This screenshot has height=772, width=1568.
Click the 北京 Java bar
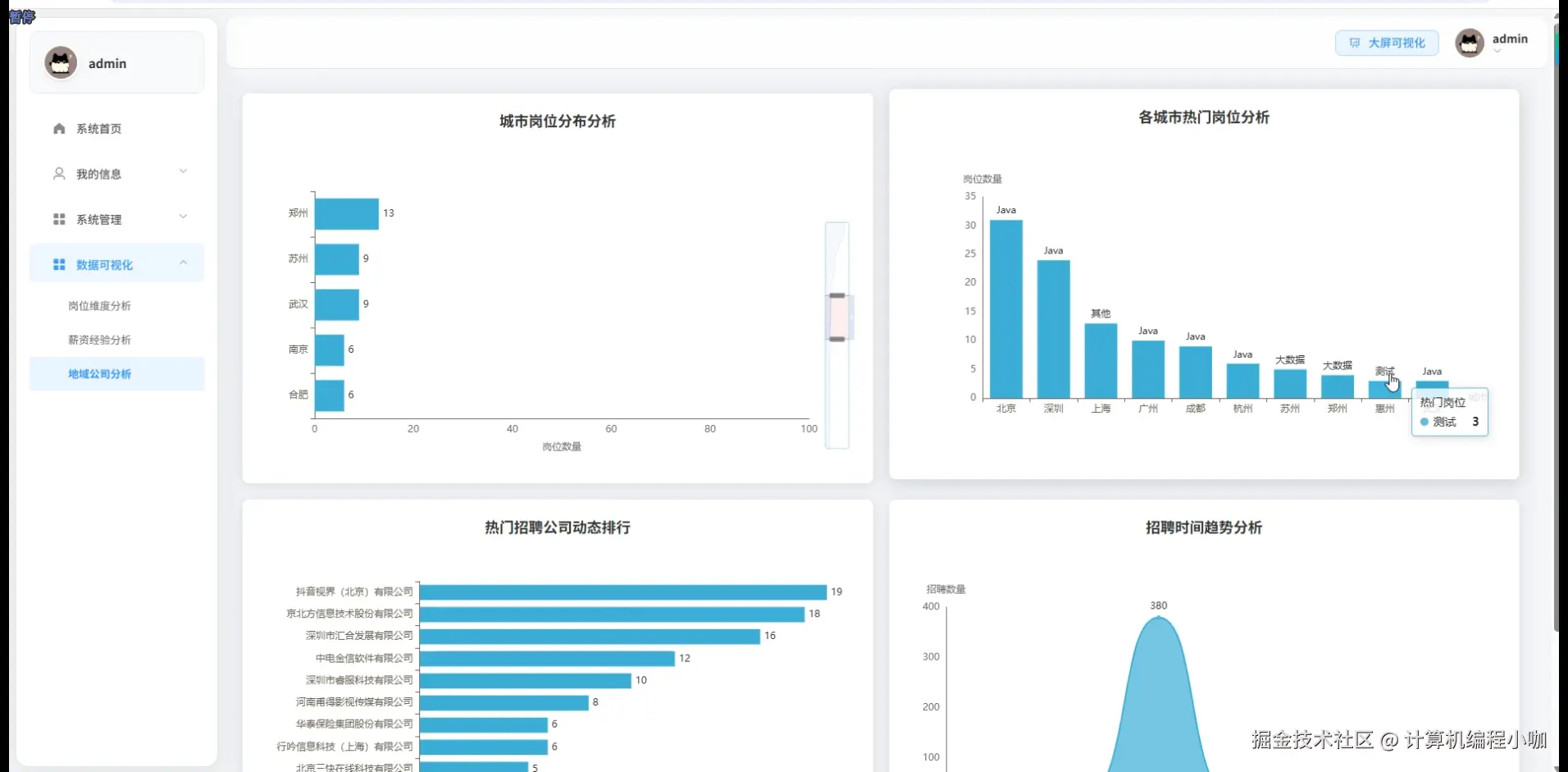point(1006,308)
